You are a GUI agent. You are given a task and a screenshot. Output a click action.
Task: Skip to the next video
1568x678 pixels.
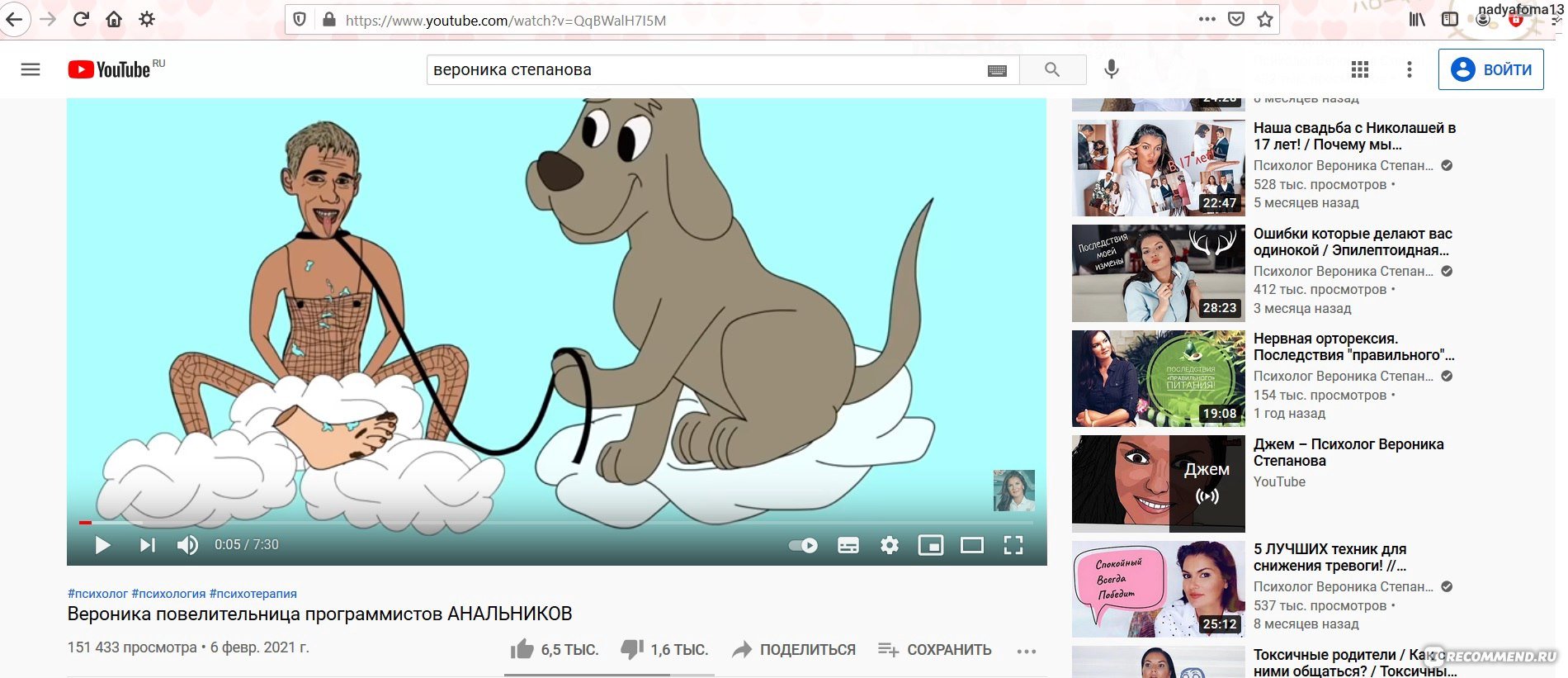147,545
